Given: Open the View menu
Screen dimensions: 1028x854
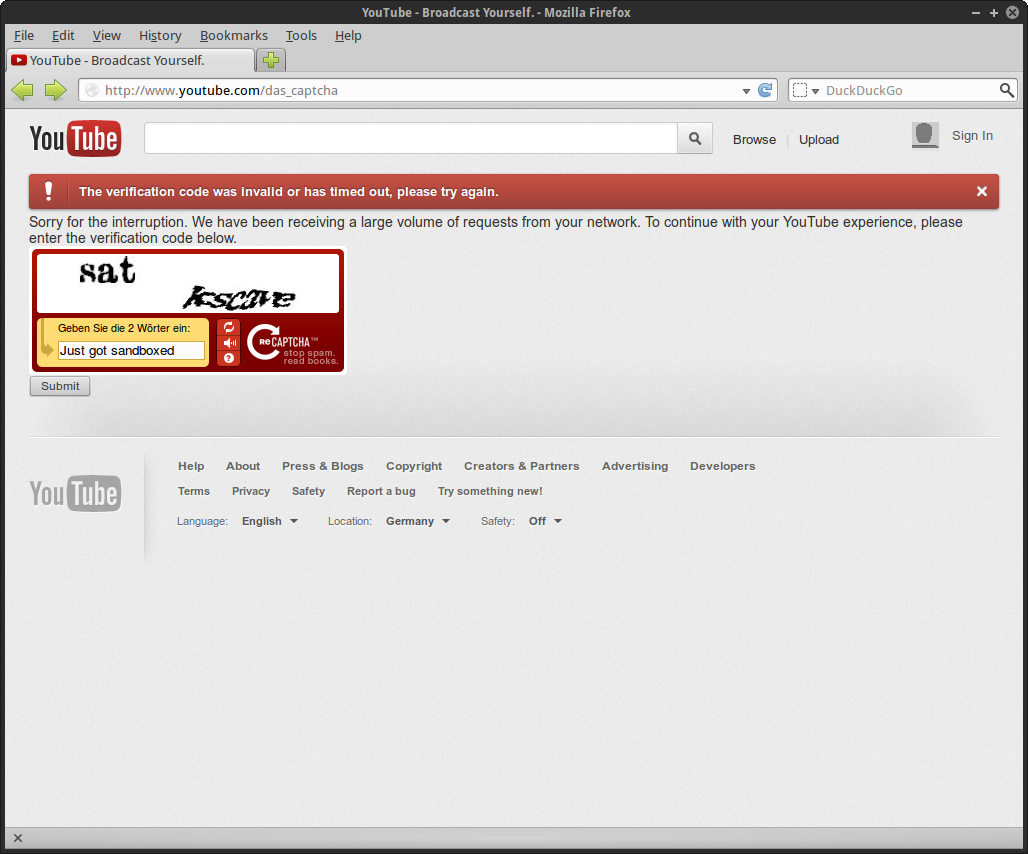Looking at the screenshot, I should (x=106, y=35).
